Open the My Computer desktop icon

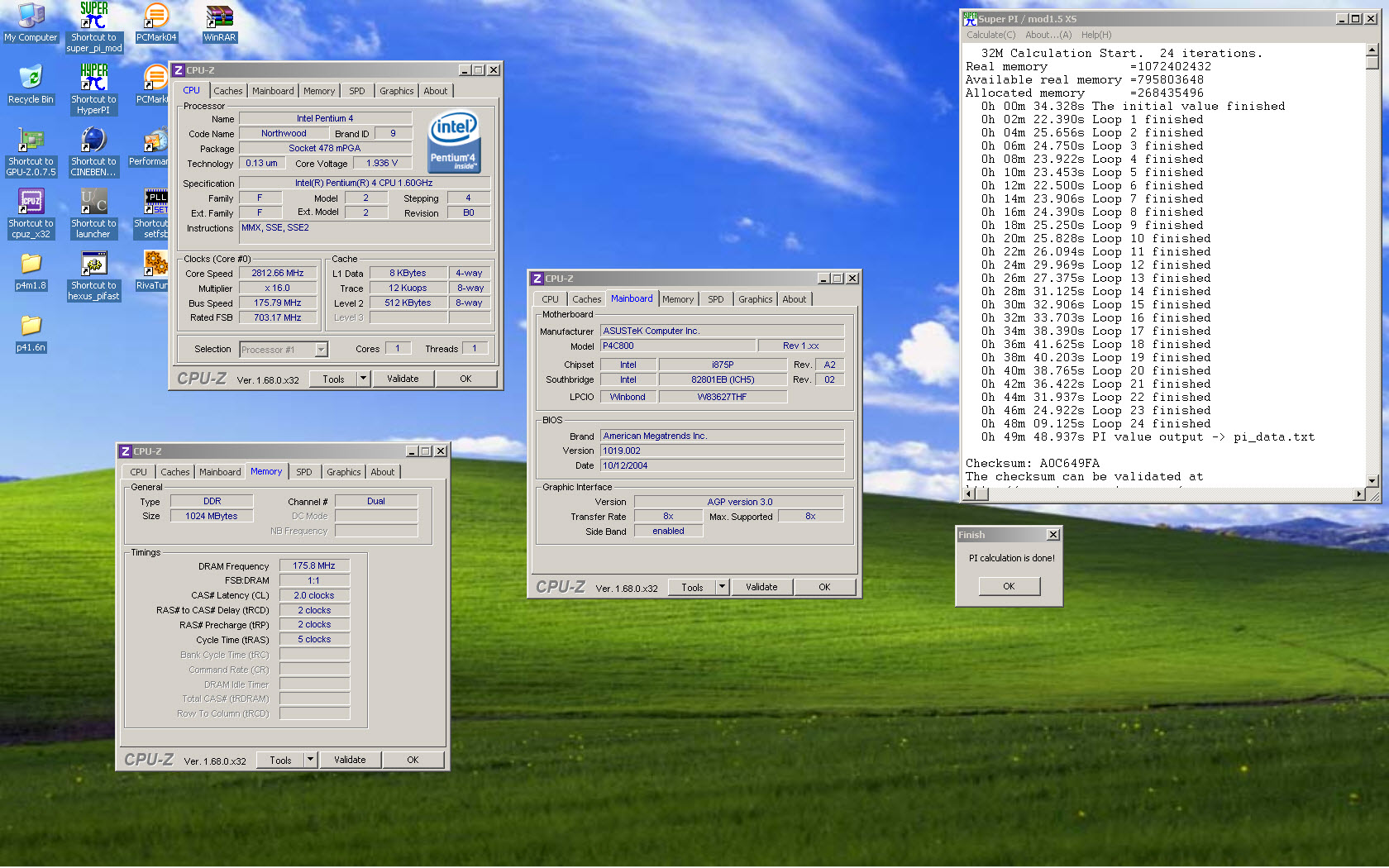[x=31, y=21]
